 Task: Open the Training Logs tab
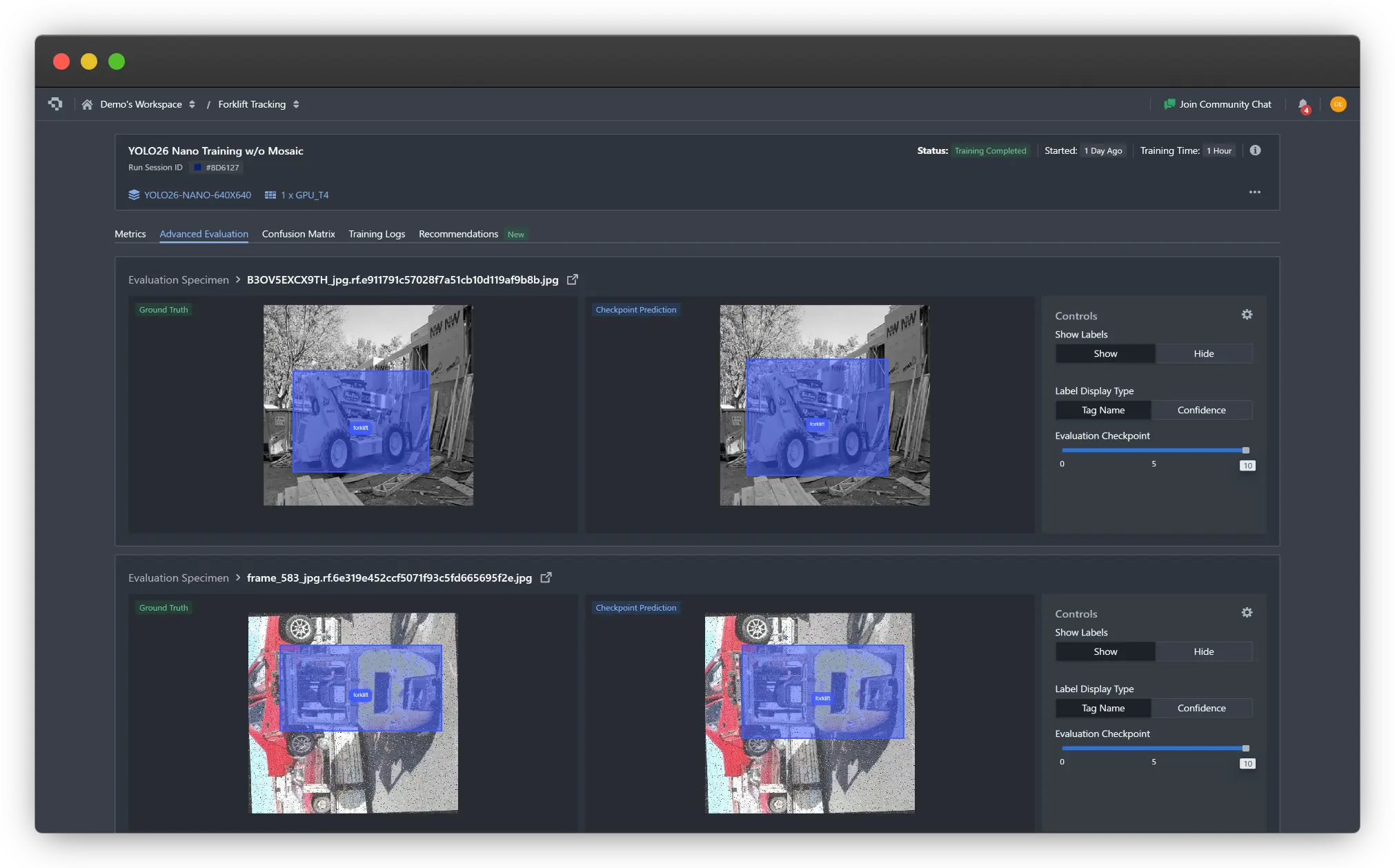point(376,235)
